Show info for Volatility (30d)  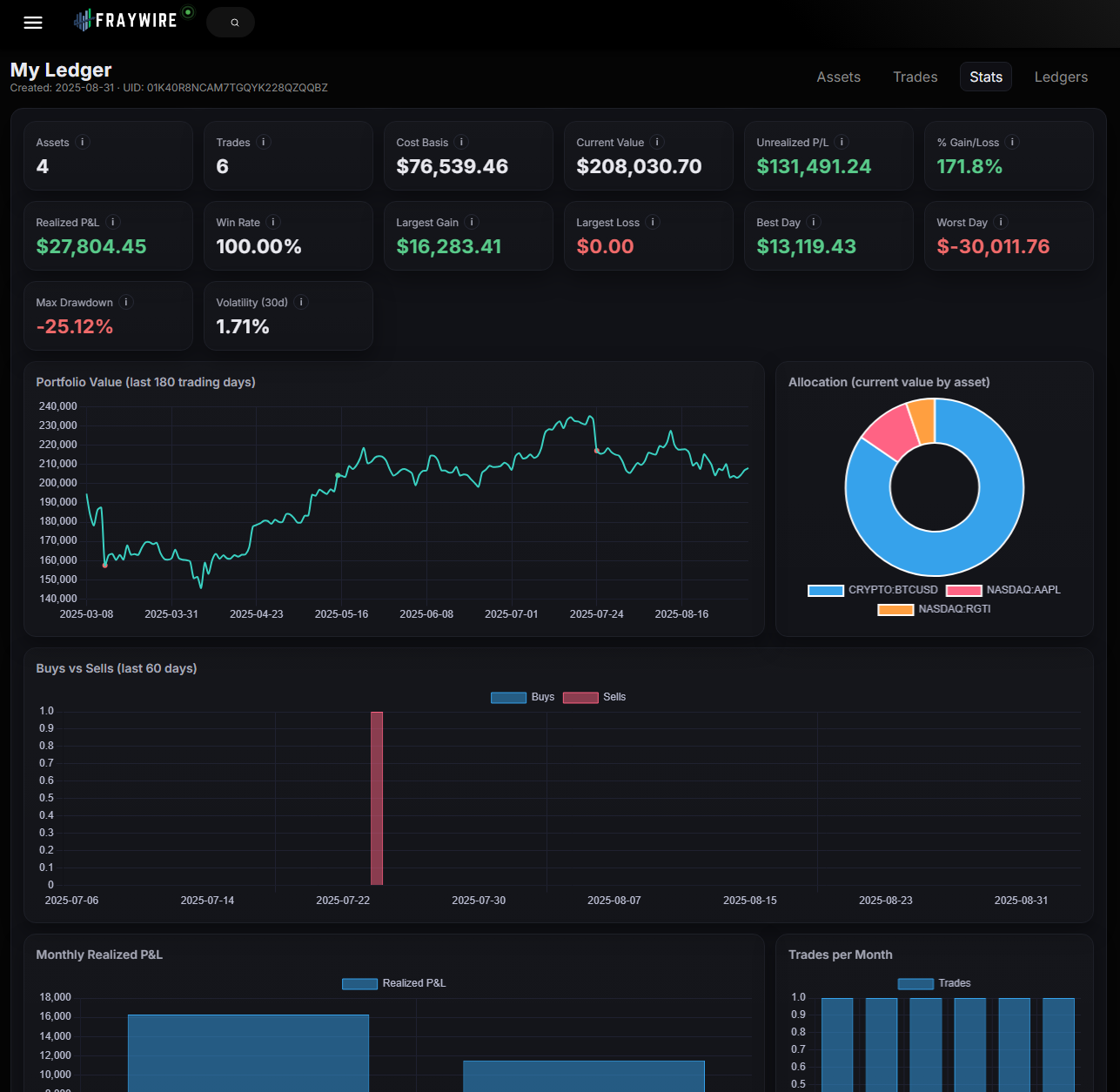(x=301, y=303)
